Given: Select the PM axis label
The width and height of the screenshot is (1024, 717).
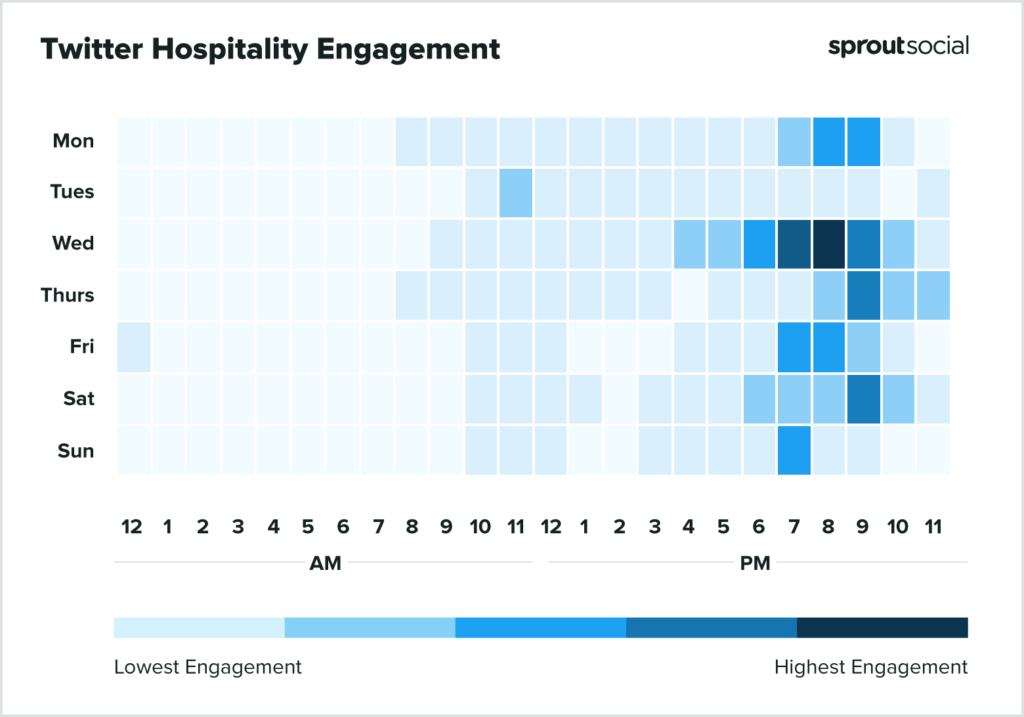Looking at the screenshot, I should [x=755, y=564].
